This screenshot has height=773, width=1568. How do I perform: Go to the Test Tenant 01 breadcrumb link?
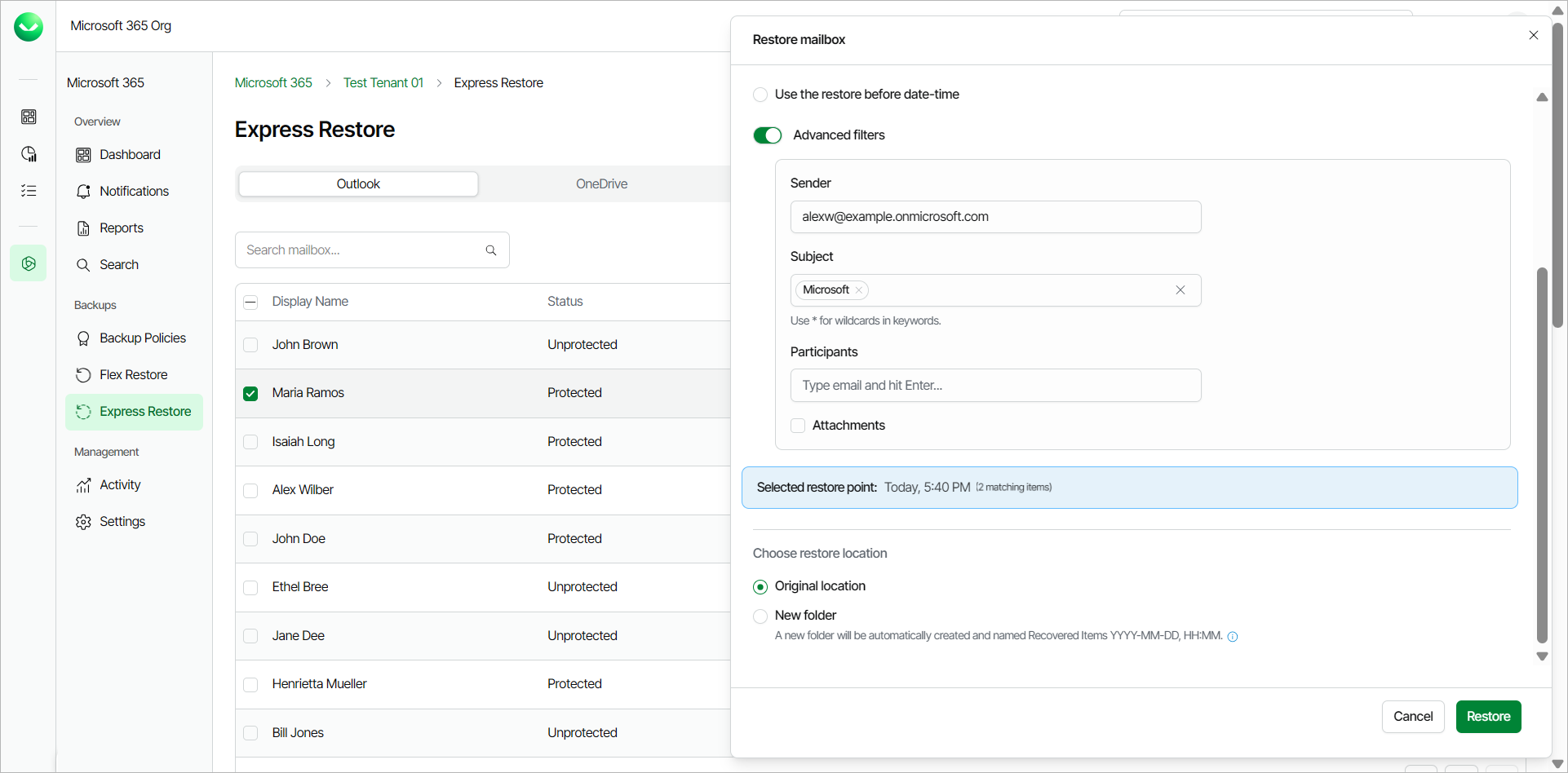[383, 83]
